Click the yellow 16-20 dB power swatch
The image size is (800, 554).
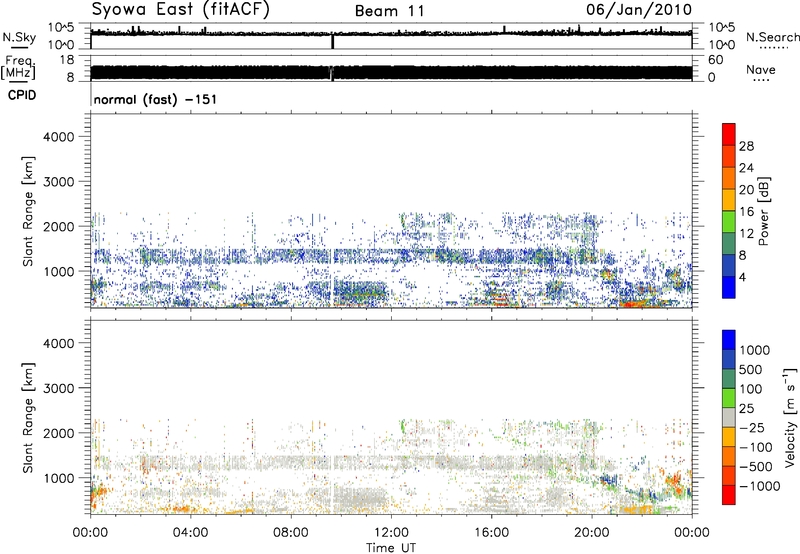(729, 200)
